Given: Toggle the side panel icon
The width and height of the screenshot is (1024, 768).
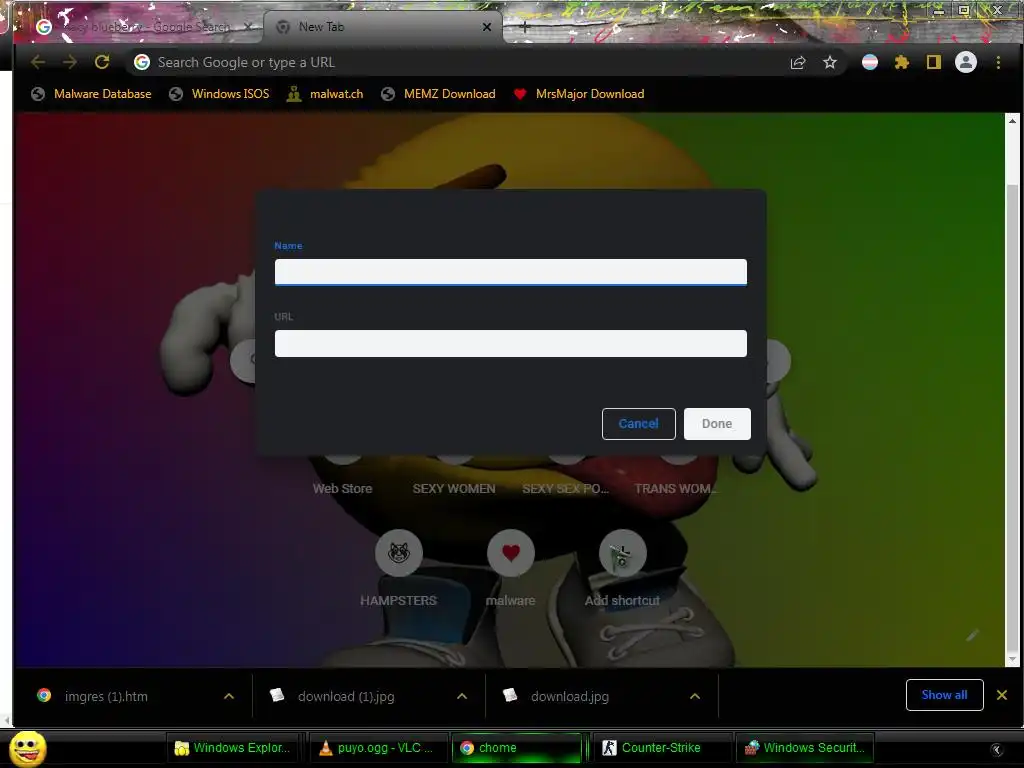Looking at the screenshot, I should click(x=933, y=62).
